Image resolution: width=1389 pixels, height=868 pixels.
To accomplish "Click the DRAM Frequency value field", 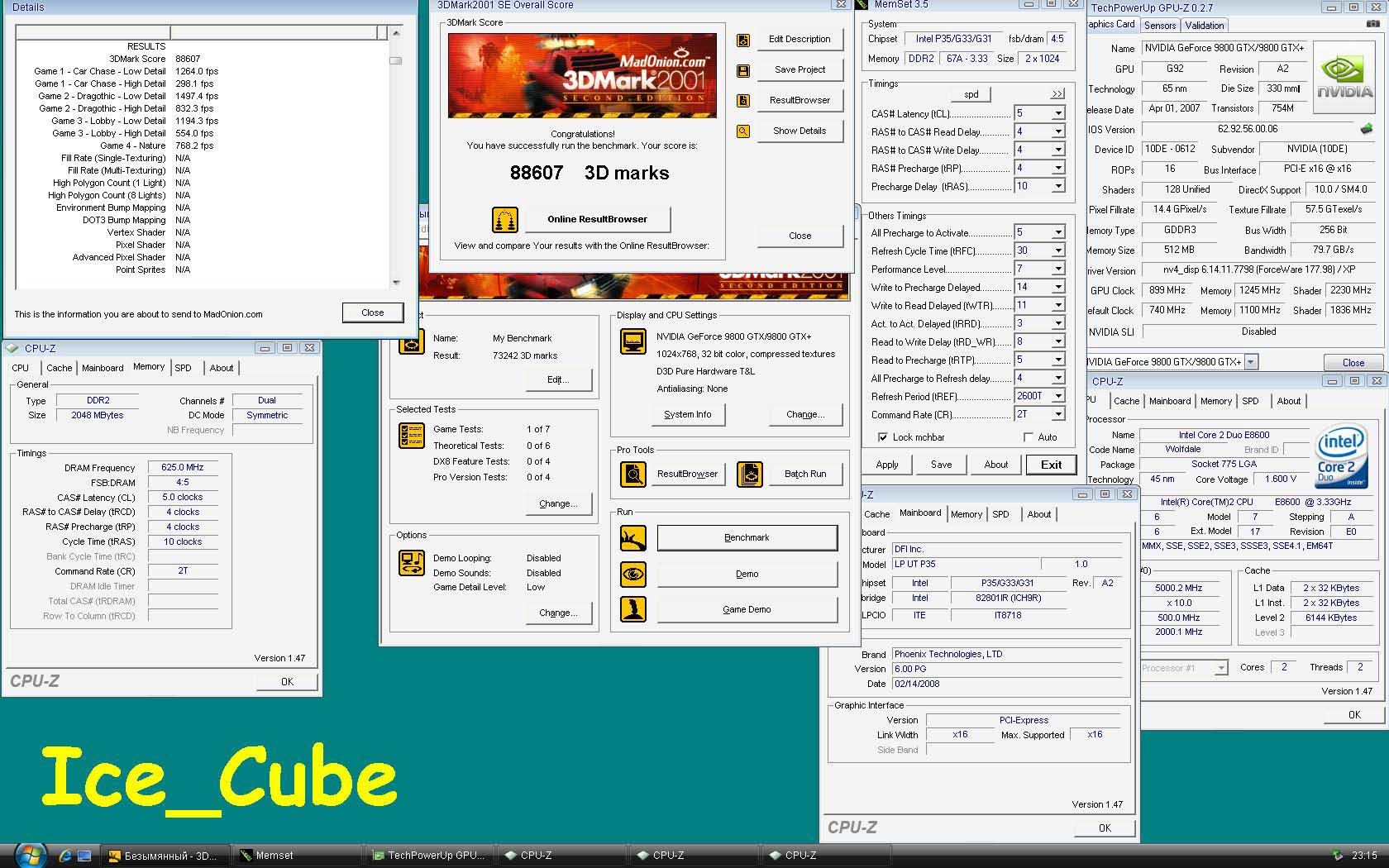I will (x=183, y=467).
